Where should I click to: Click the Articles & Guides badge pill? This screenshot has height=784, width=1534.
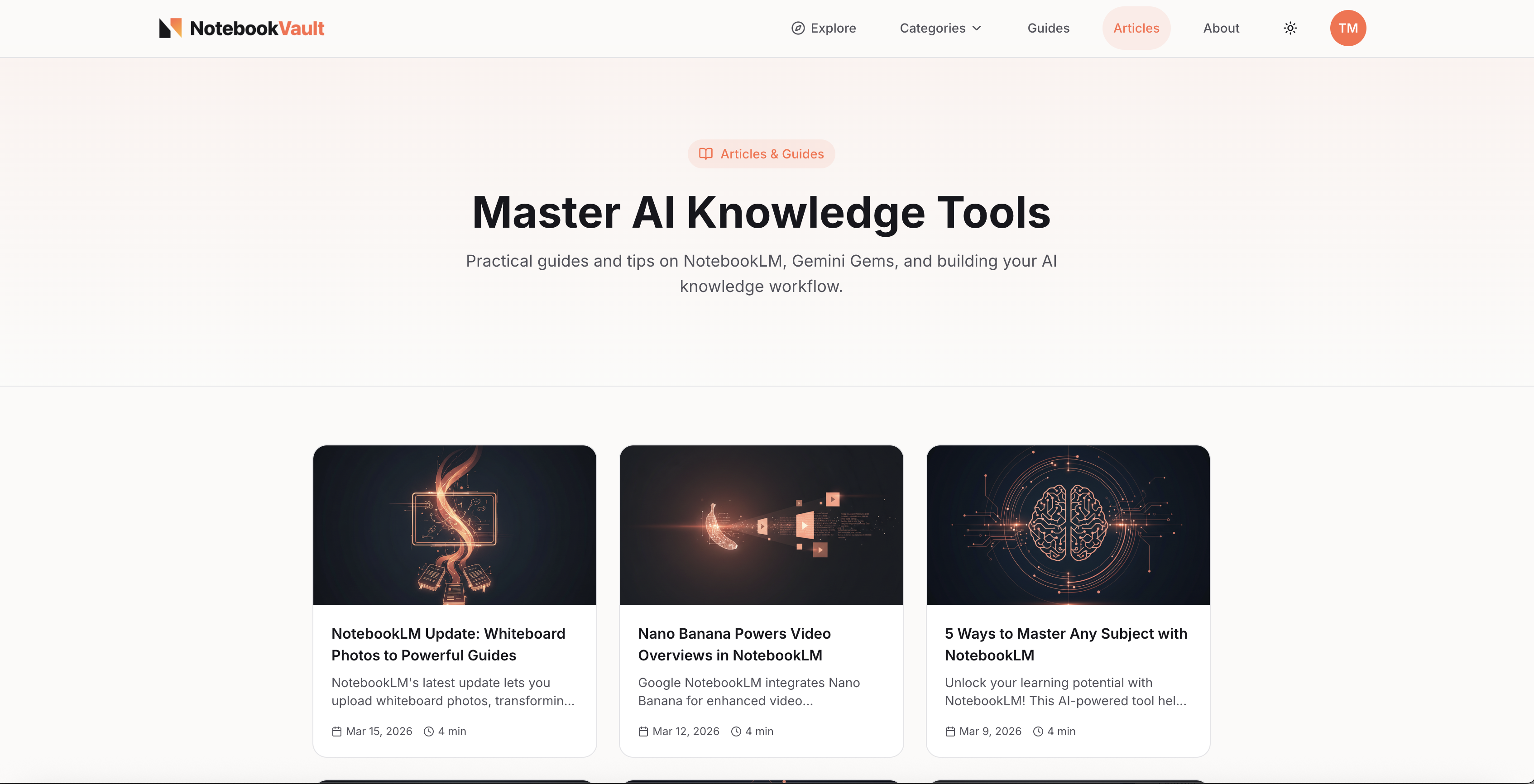click(x=761, y=153)
